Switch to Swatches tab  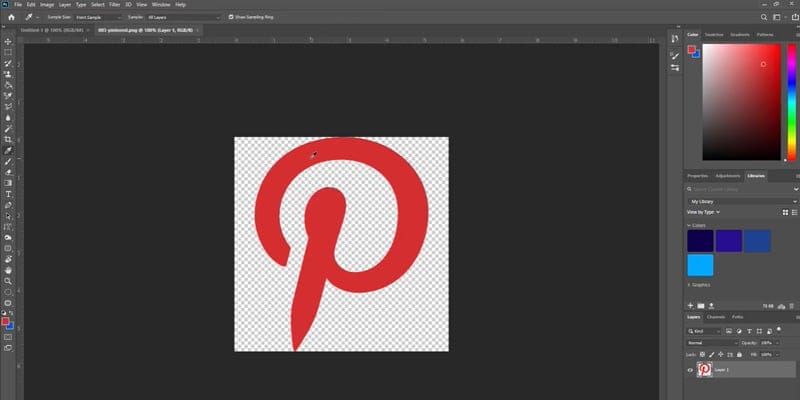pos(714,35)
